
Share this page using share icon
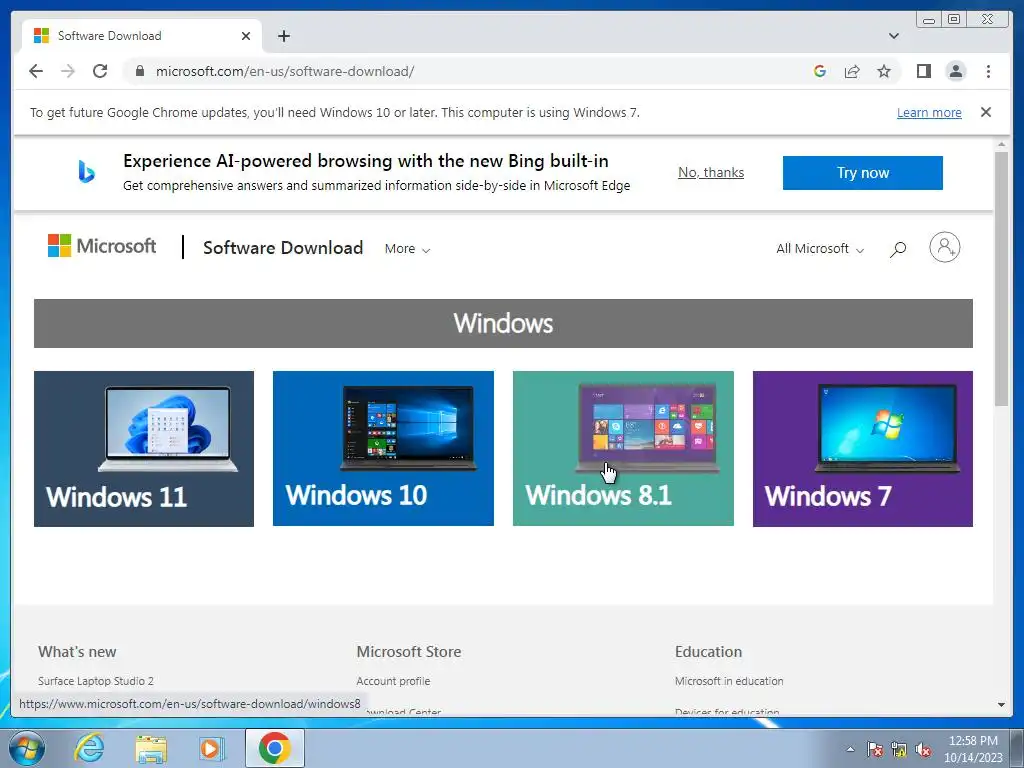click(x=852, y=71)
